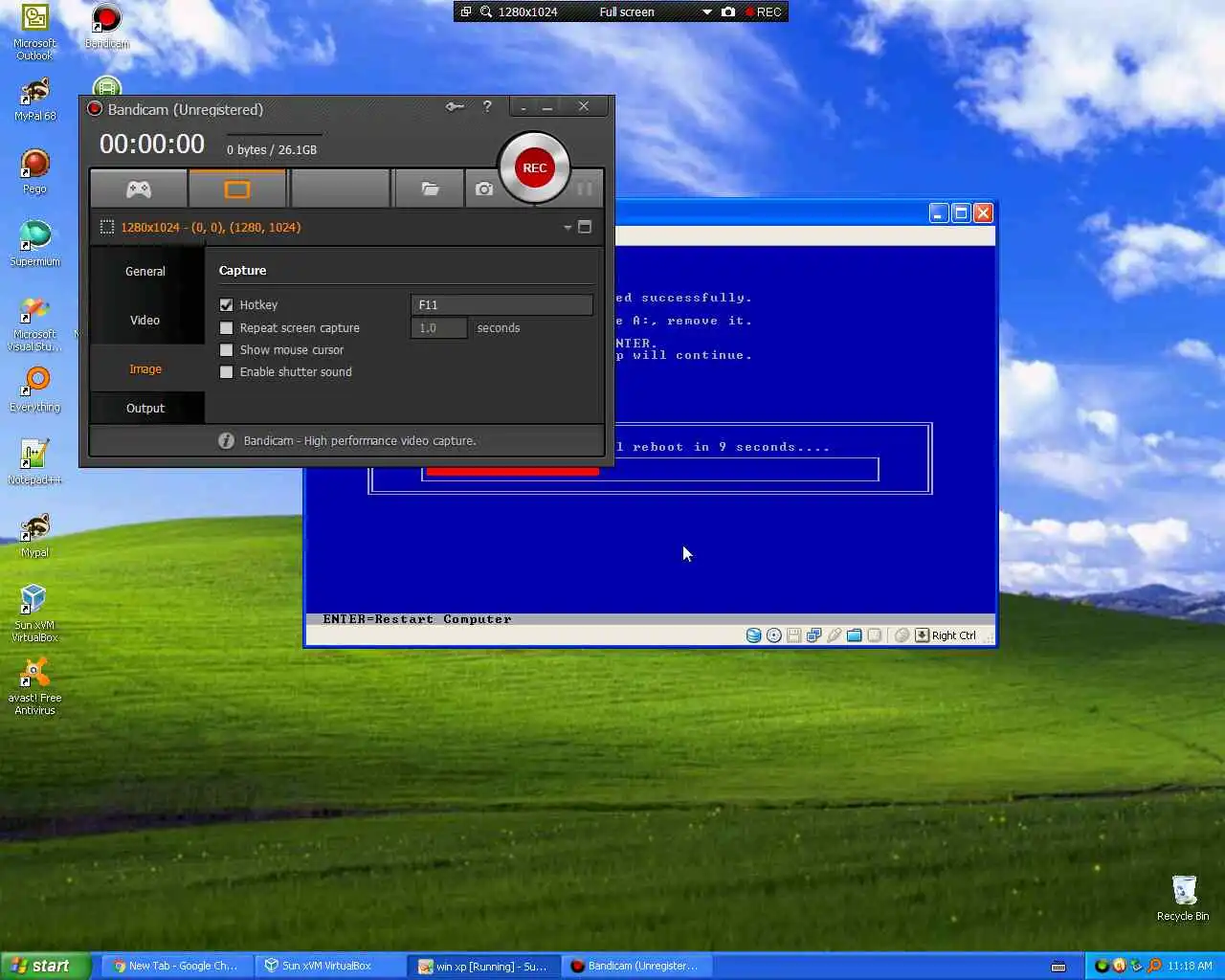Enable Repeat screen capture checkbox
Image resolution: width=1225 pixels, height=980 pixels.
pyautogui.click(x=227, y=327)
